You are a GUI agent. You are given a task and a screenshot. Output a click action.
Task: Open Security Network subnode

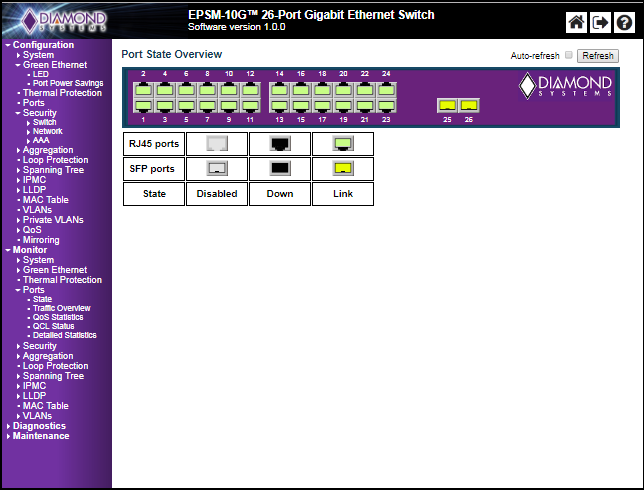[48, 131]
